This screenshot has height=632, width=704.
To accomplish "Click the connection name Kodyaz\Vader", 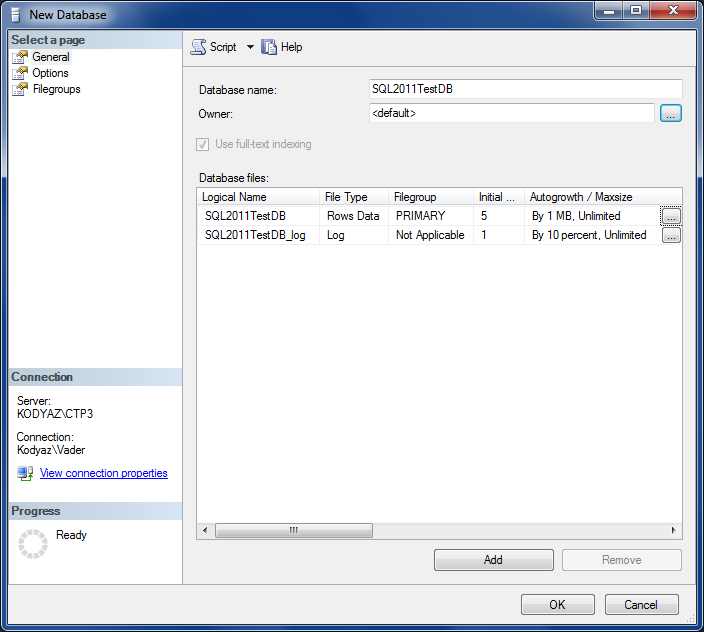I will 51,450.
